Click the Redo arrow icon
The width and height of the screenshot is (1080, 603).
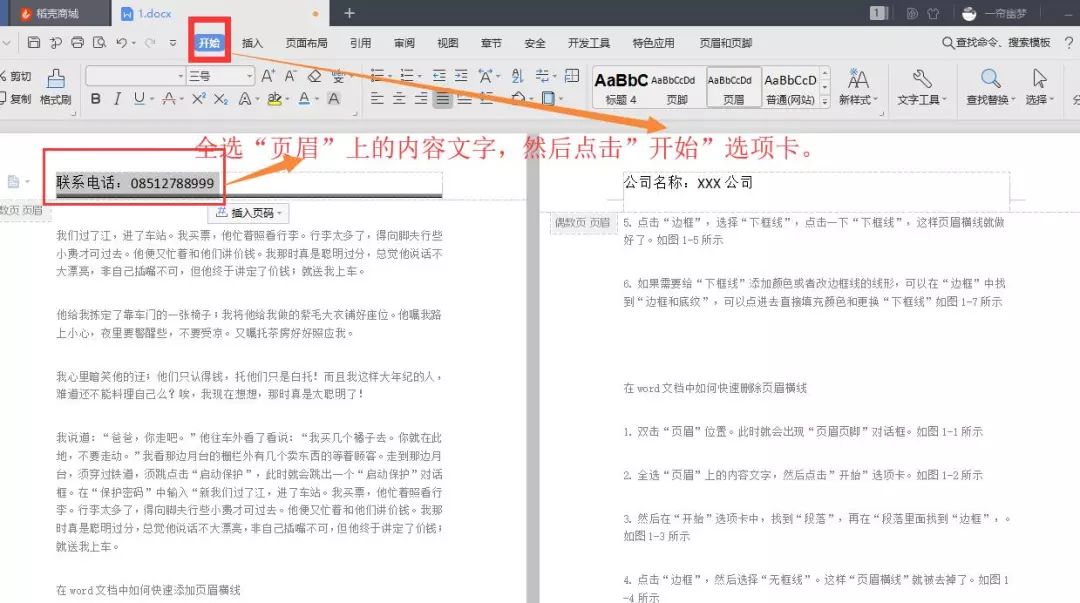(x=149, y=43)
